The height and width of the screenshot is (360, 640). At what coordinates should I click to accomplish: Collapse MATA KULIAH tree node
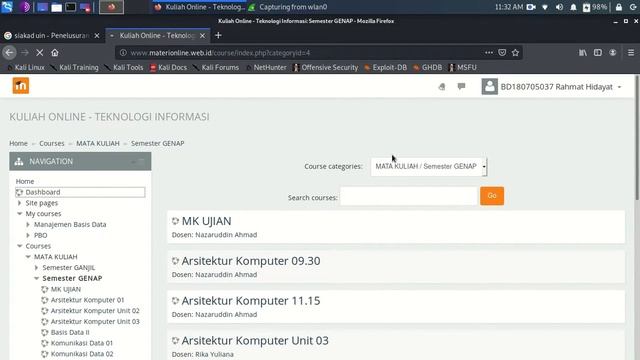(x=28, y=257)
